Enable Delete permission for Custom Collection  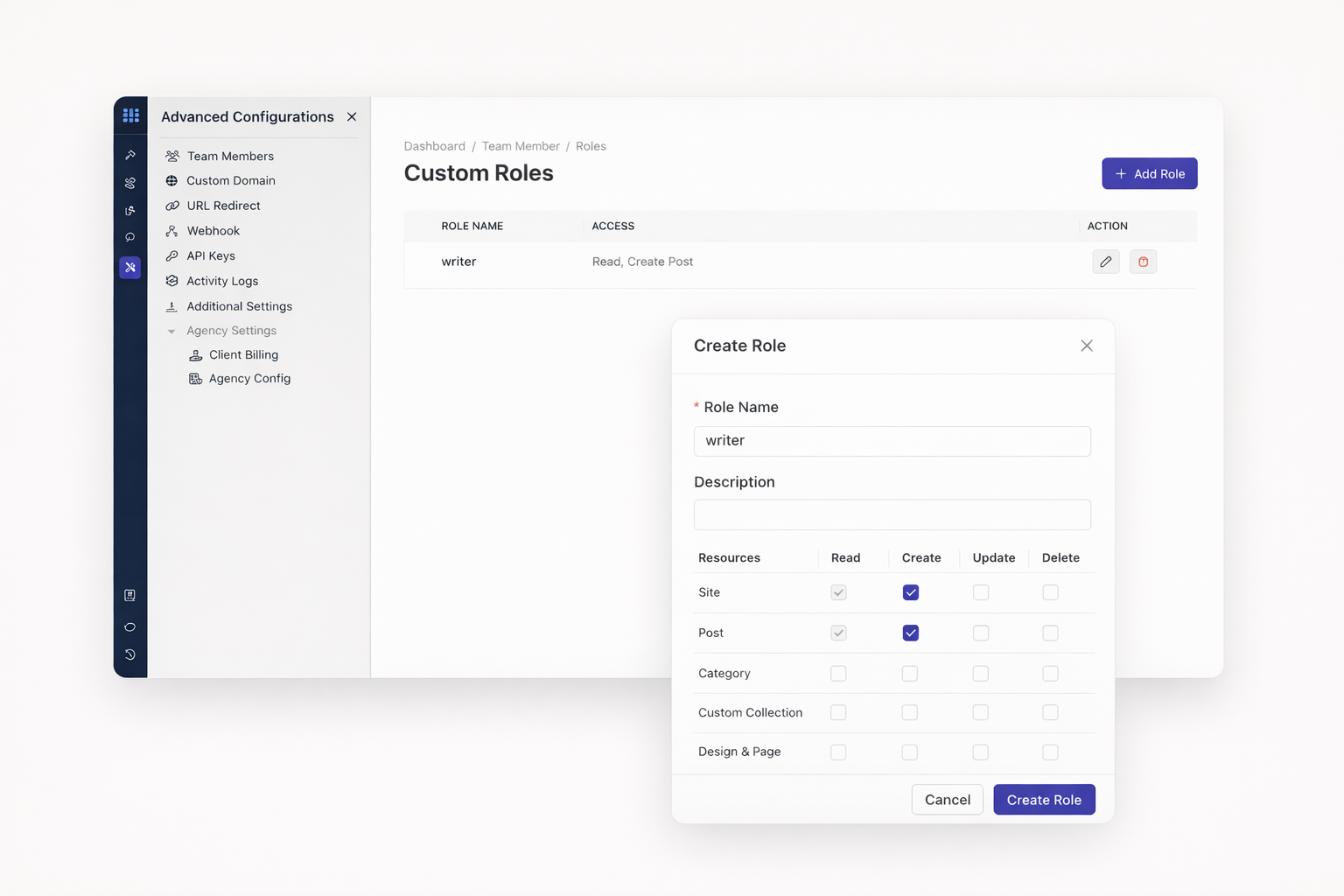(1050, 712)
